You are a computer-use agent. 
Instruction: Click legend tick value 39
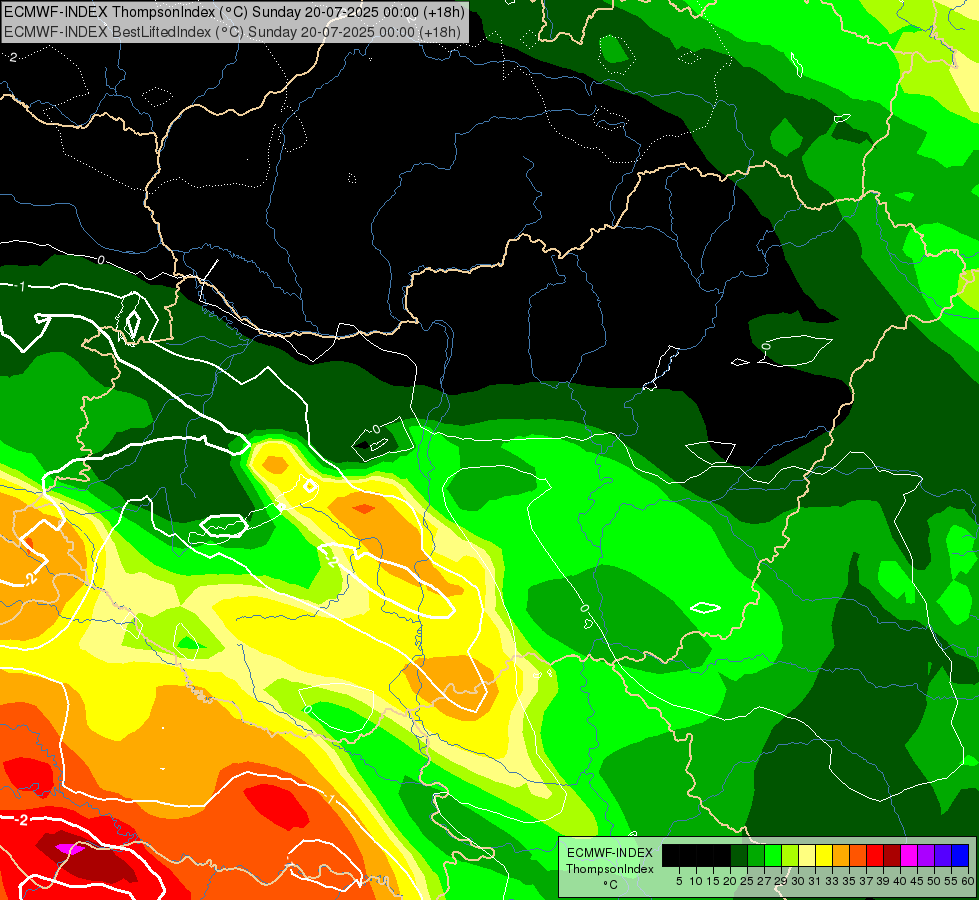pyautogui.click(x=883, y=881)
